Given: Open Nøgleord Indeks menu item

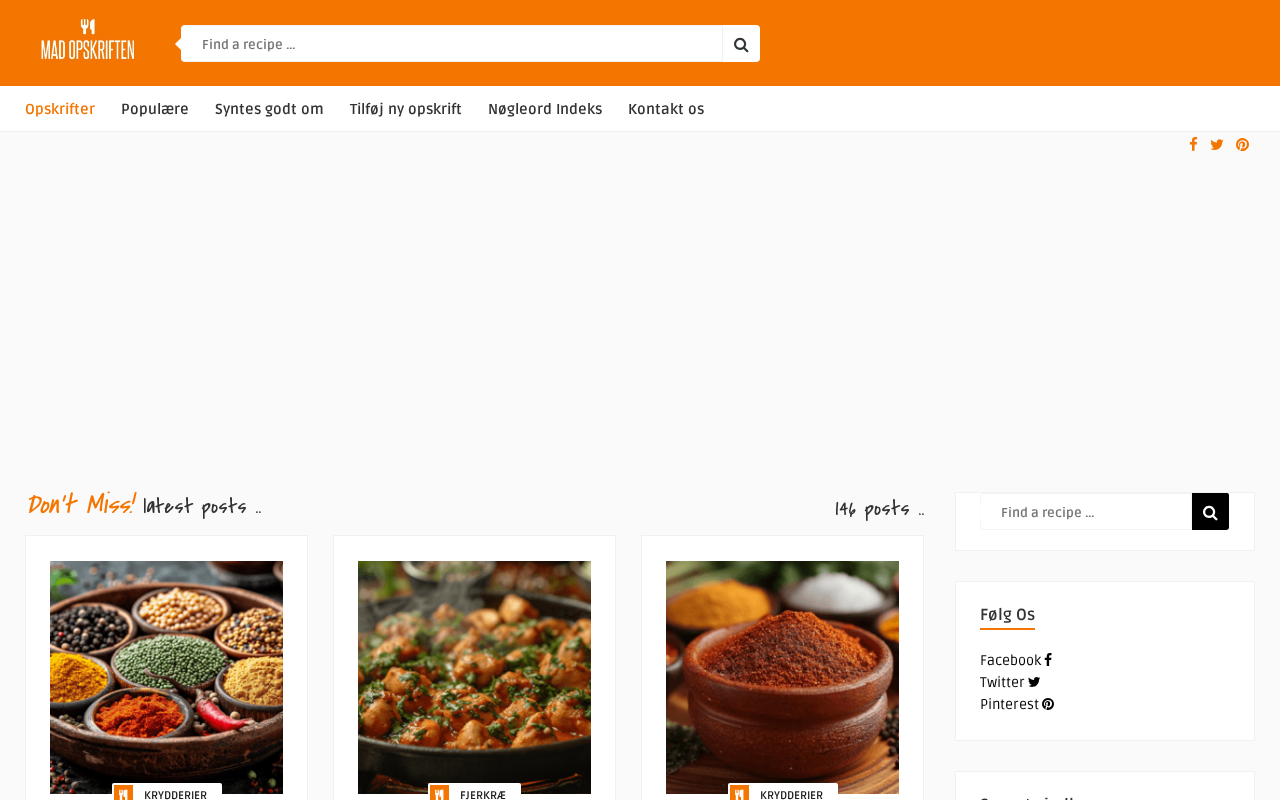Looking at the screenshot, I should click(545, 109).
